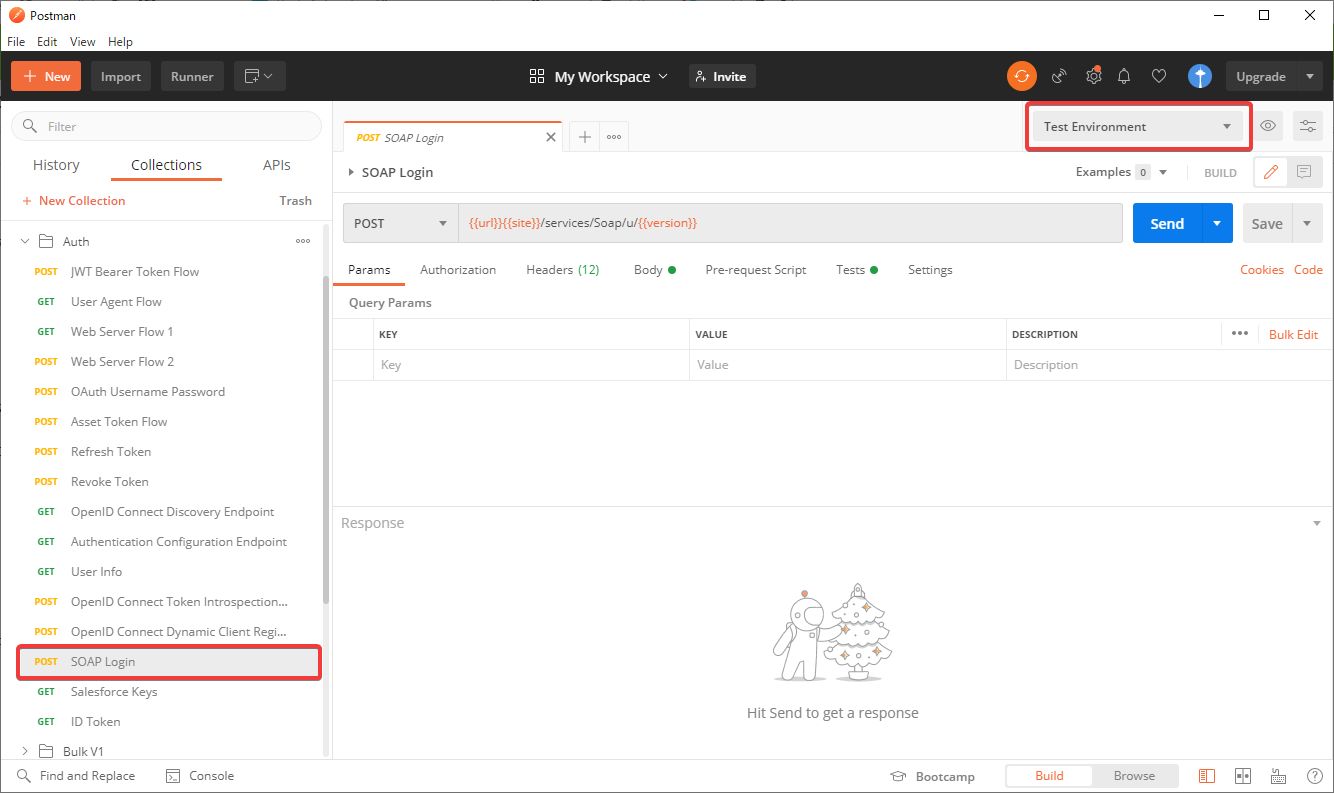The height and width of the screenshot is (793, 1334).
Task: Open the help question mark icon
Action: [1314, 776]
